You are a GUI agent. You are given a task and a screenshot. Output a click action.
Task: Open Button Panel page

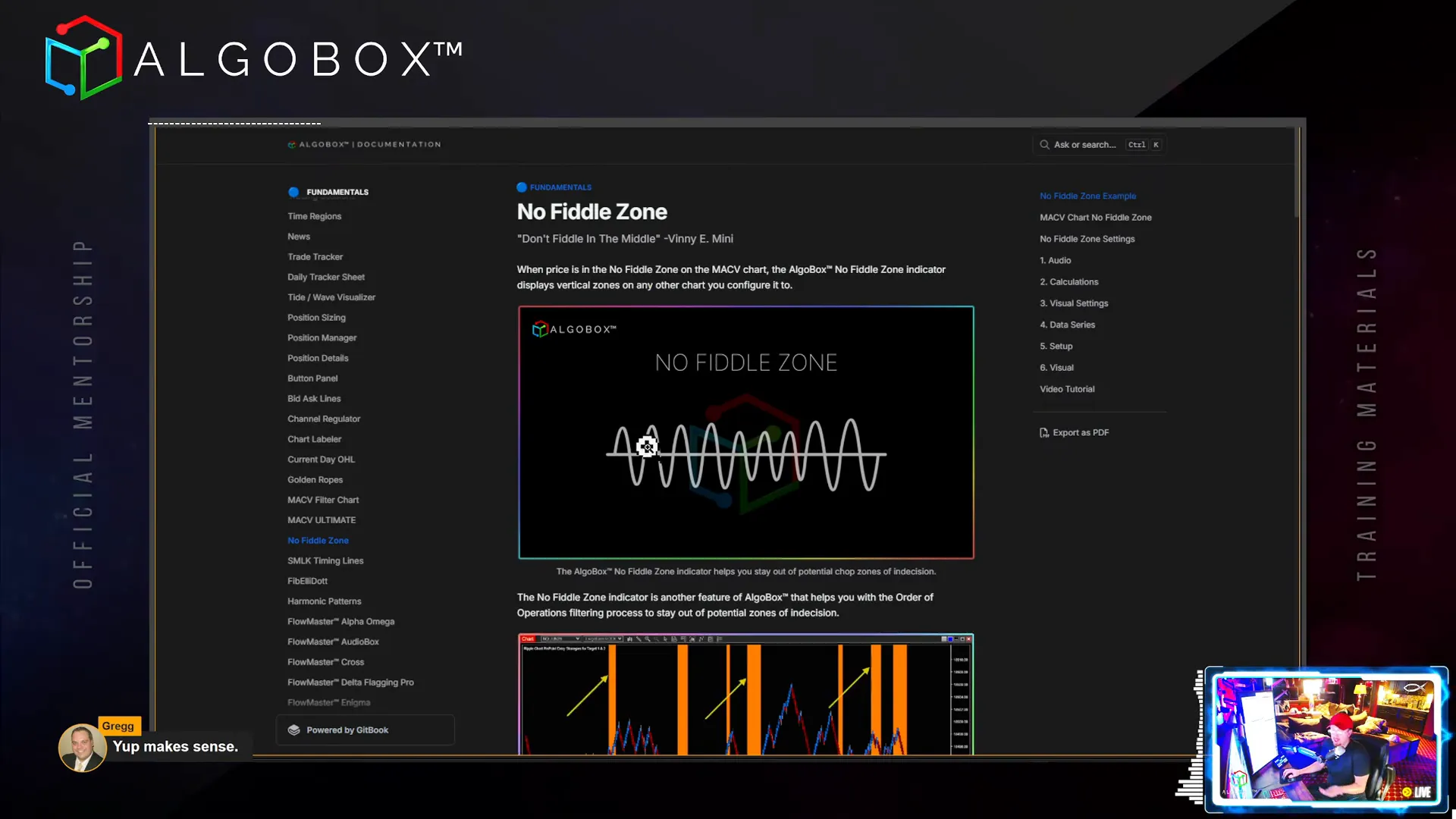coord(312,378)
